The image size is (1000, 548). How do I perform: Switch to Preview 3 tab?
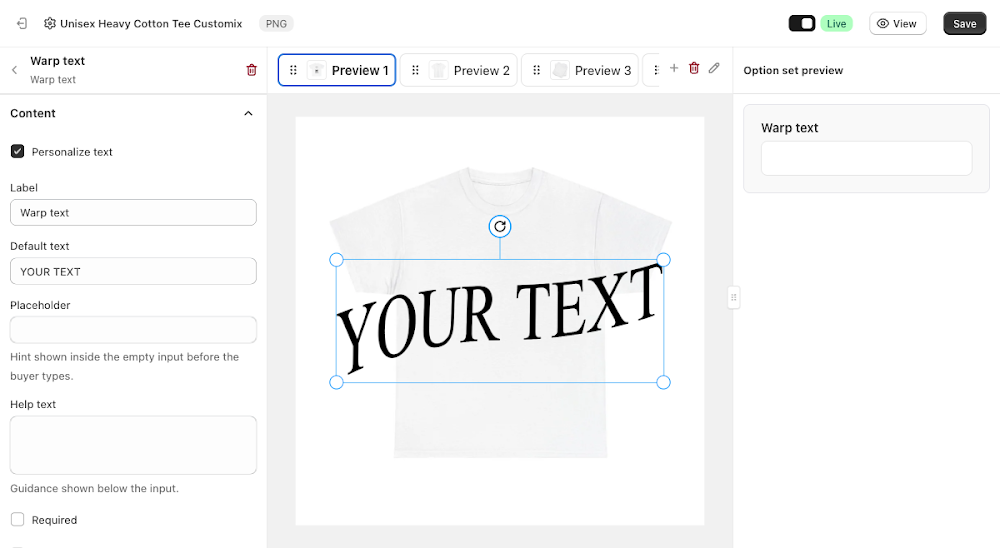coord(580,70)
